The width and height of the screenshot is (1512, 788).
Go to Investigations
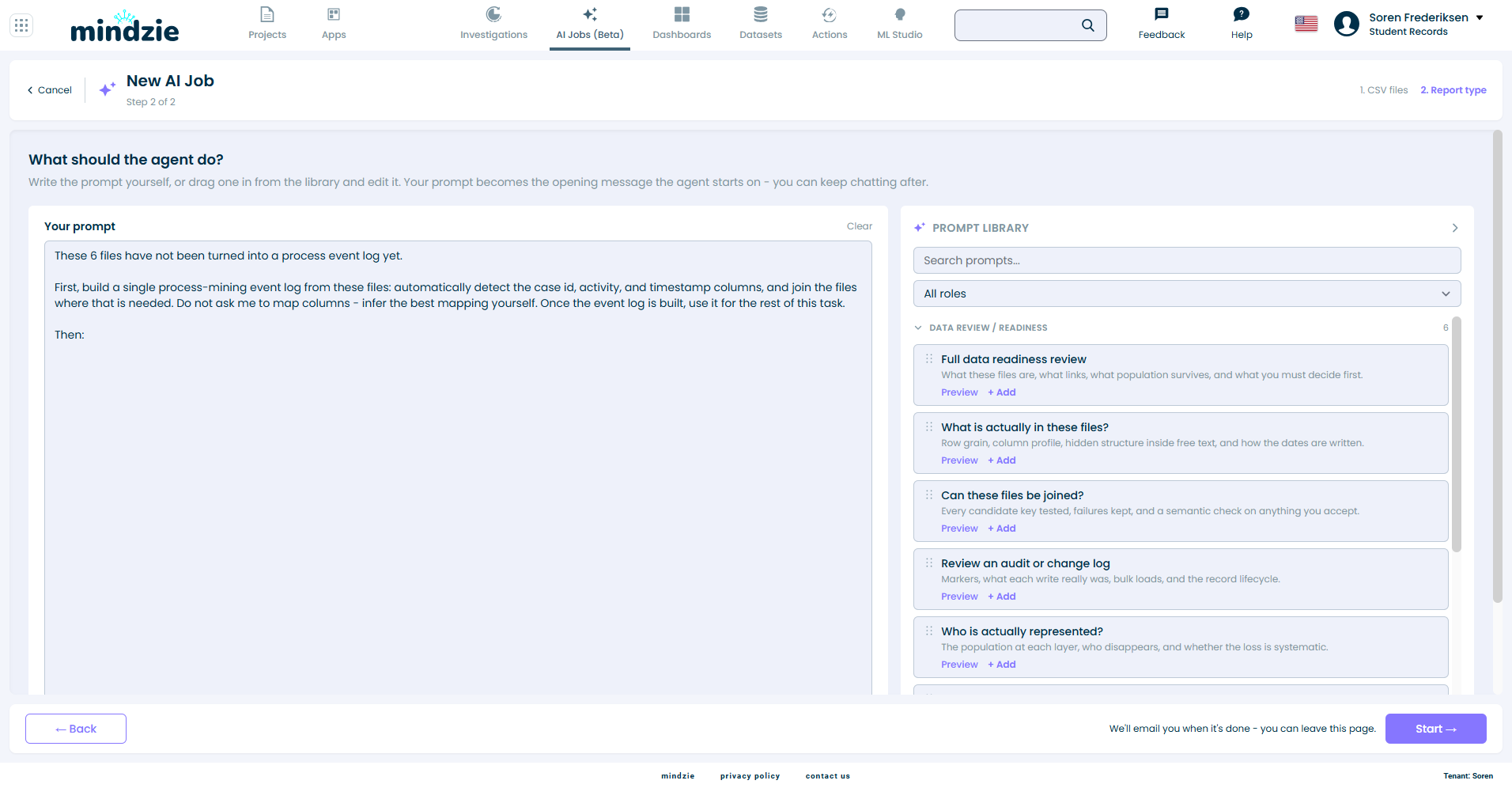click(x=493, y=24)
